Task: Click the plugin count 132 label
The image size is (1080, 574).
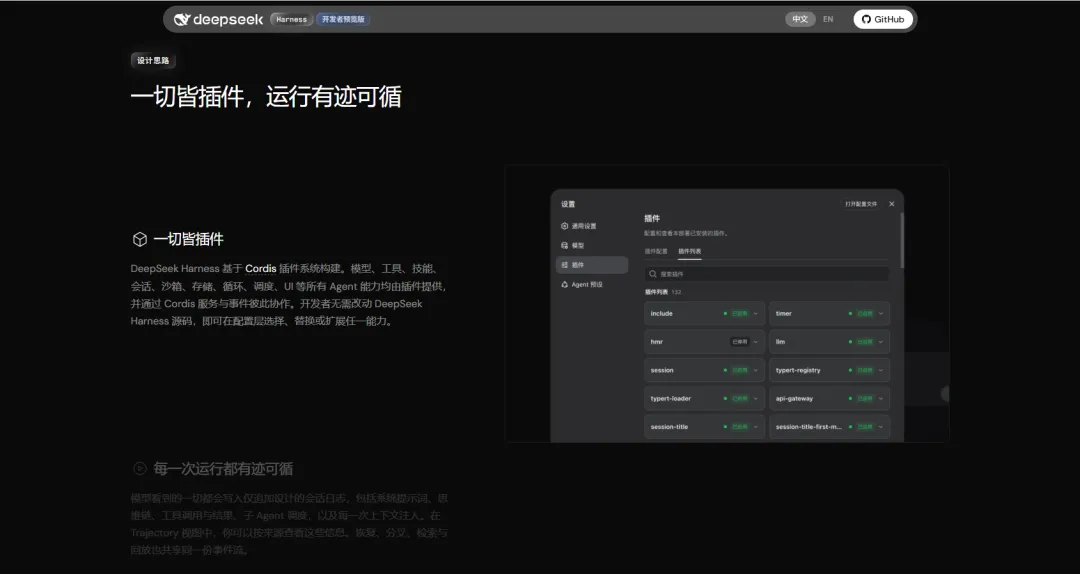Action: [676, 292]
